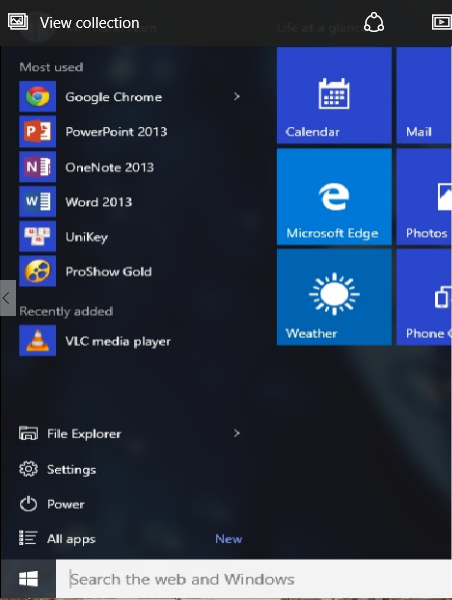Image resolution: width=452 pixels, height=600 pixels.
Task: Launch the Microsoft Edge tile
Action: pos(334,197)
